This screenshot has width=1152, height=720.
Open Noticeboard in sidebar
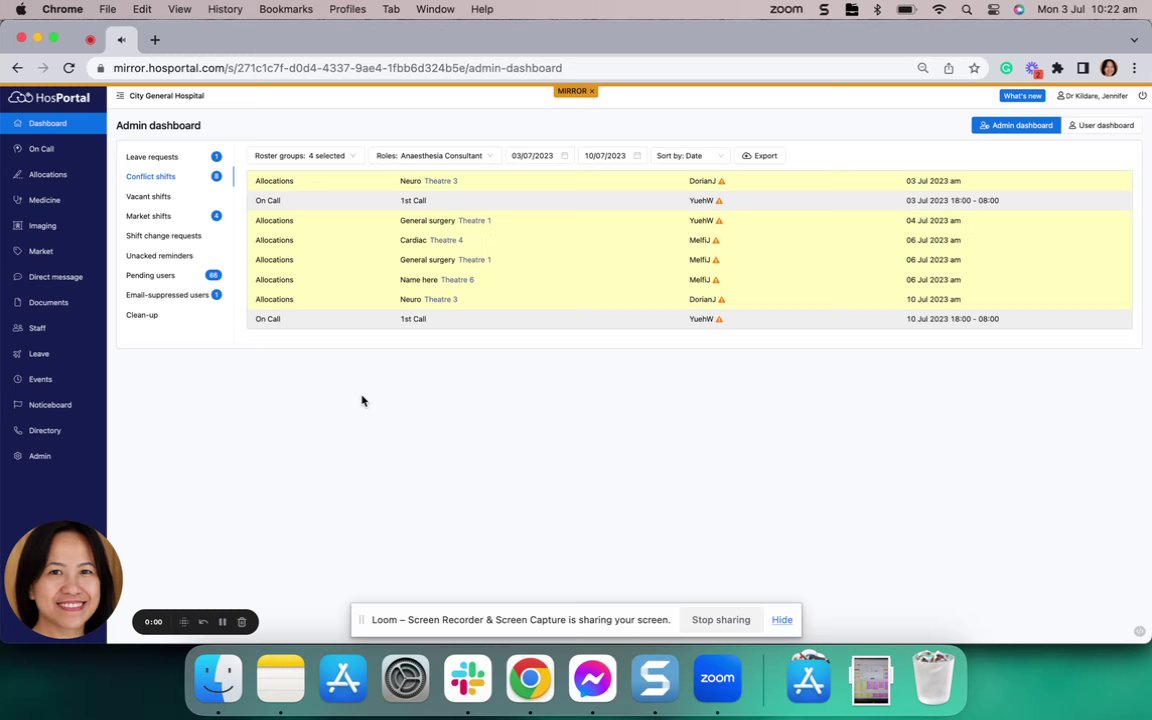pyautogui.click(x=53, y=405)
